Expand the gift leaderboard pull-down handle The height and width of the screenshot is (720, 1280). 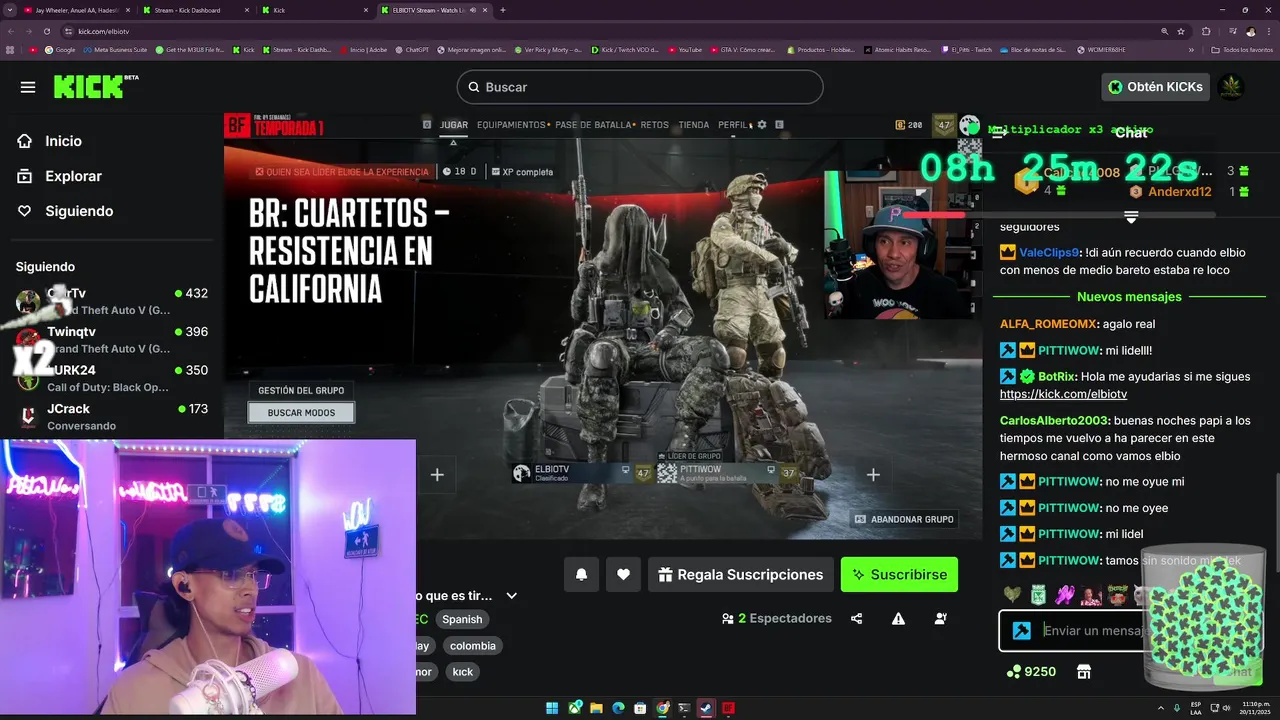(1131, 216)
